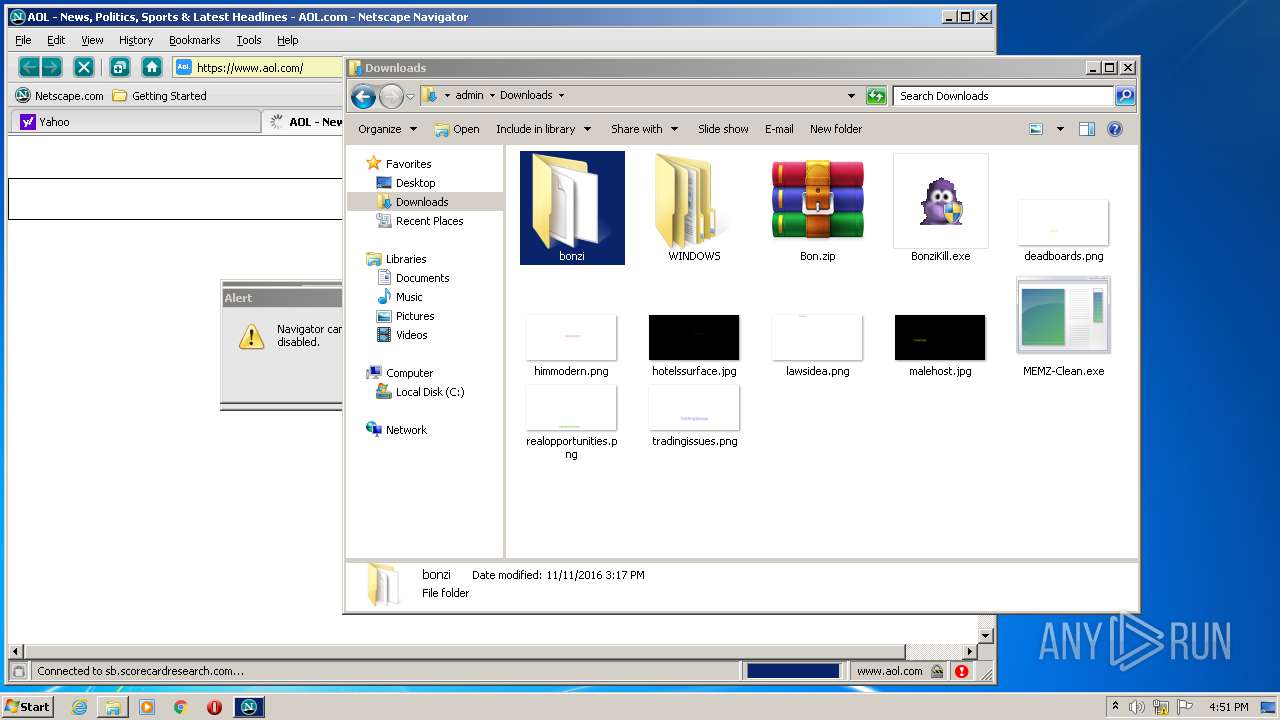The height and width of the screenshot is (720, 1280).
Task: Open the Getting Started bookmarks folder
Action: [160, 96]
